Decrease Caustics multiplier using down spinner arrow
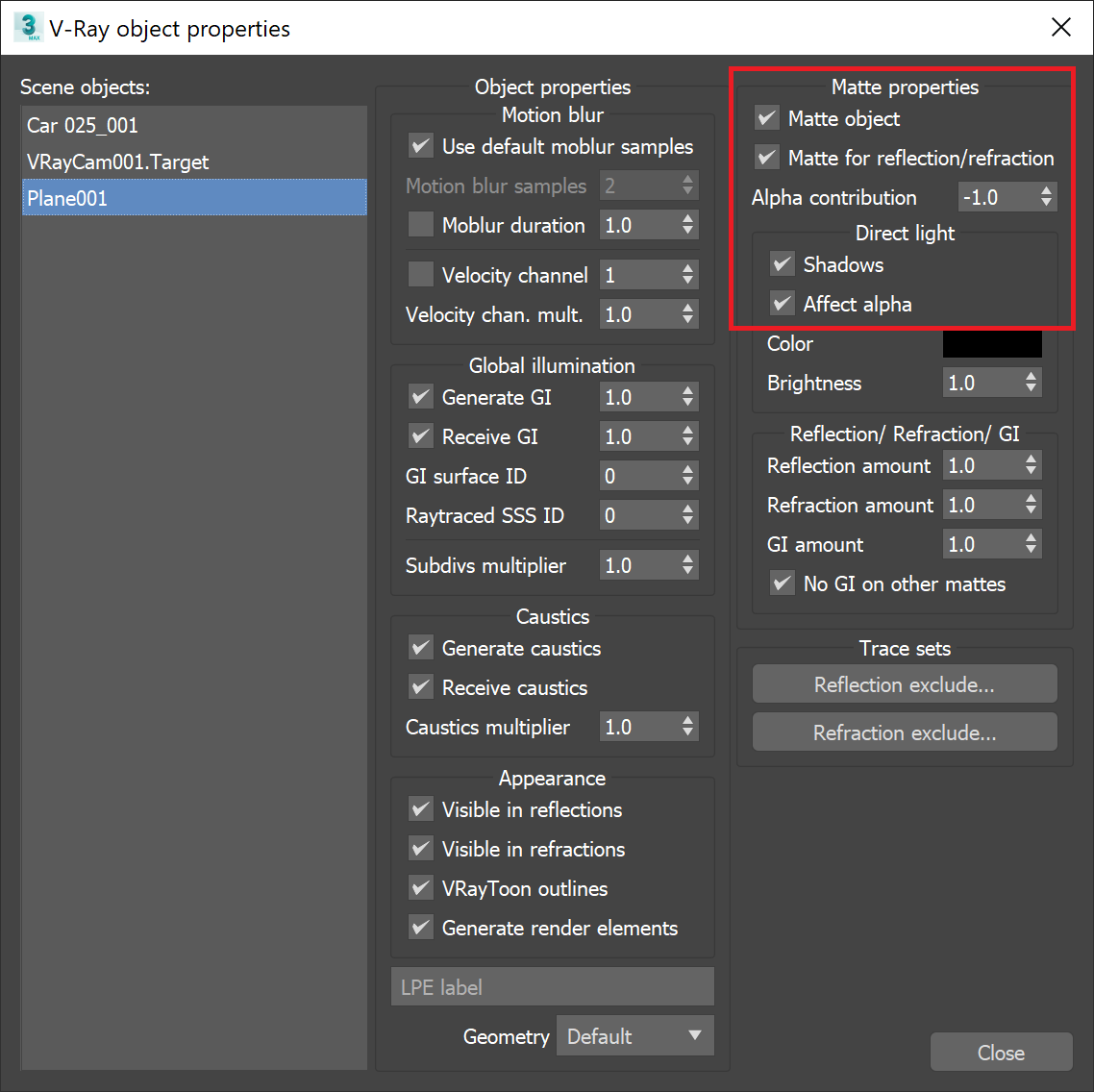Image resolution: width=1094 pixels, height=1092 pixels. point(687,732)
